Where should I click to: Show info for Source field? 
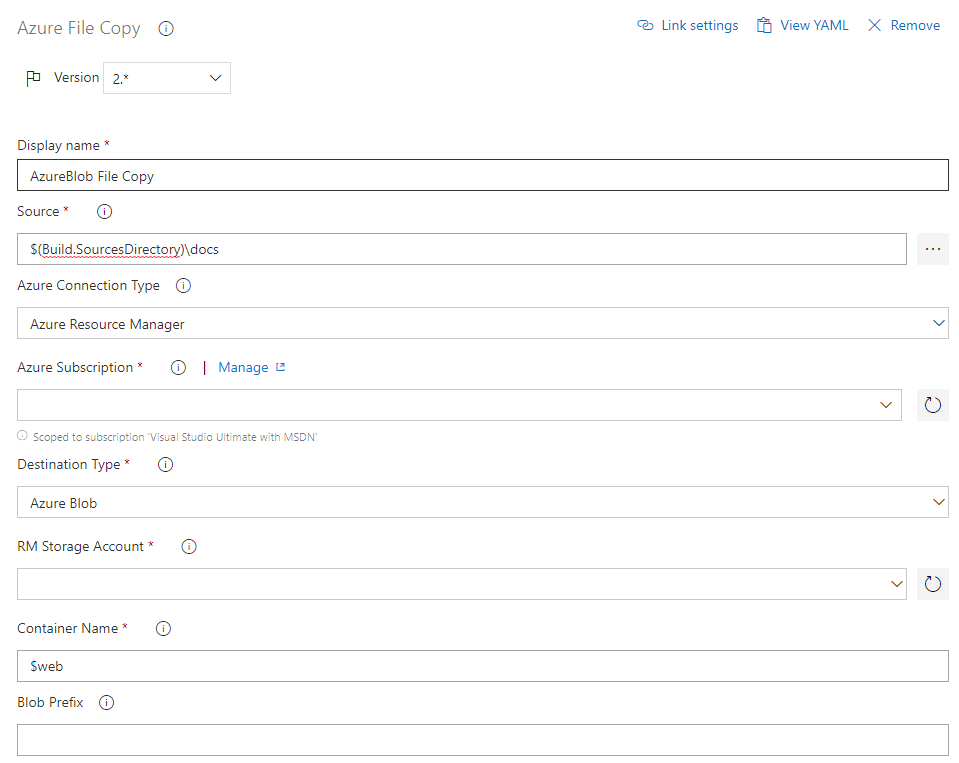click(x=105, y=212)
